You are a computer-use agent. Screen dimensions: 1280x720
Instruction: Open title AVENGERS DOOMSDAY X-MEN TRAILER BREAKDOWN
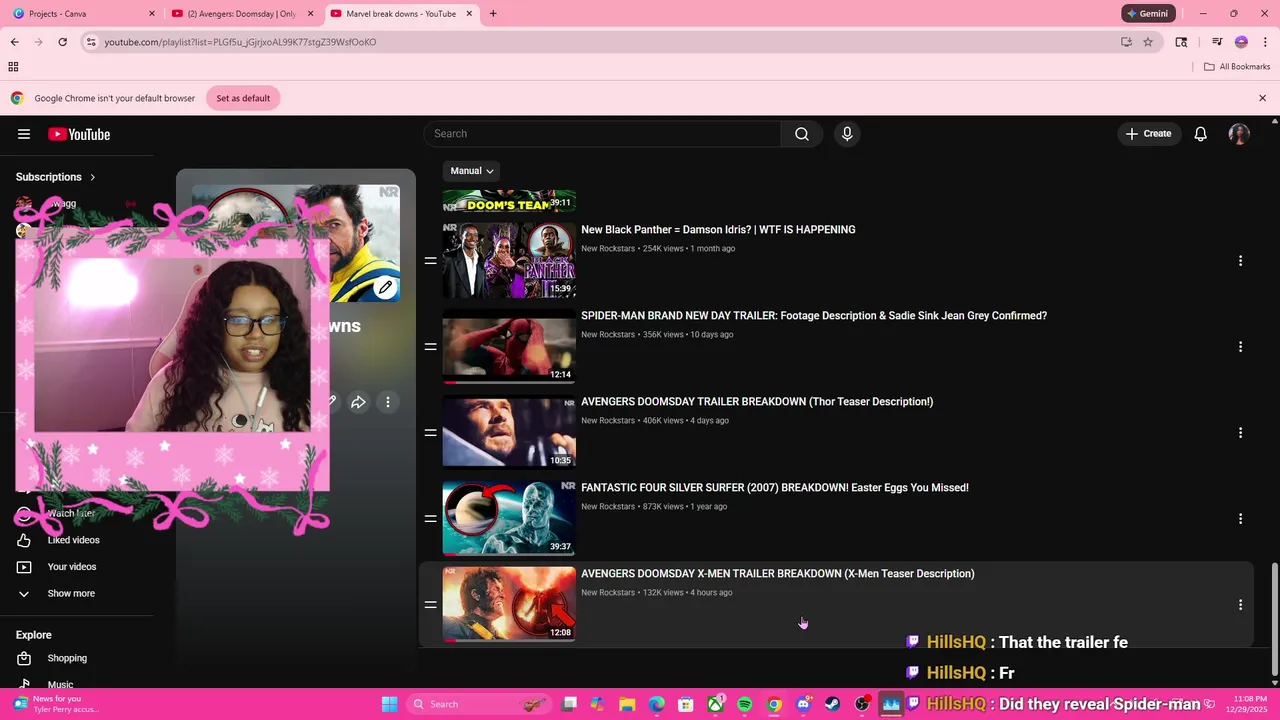click(x=778, y=574)
